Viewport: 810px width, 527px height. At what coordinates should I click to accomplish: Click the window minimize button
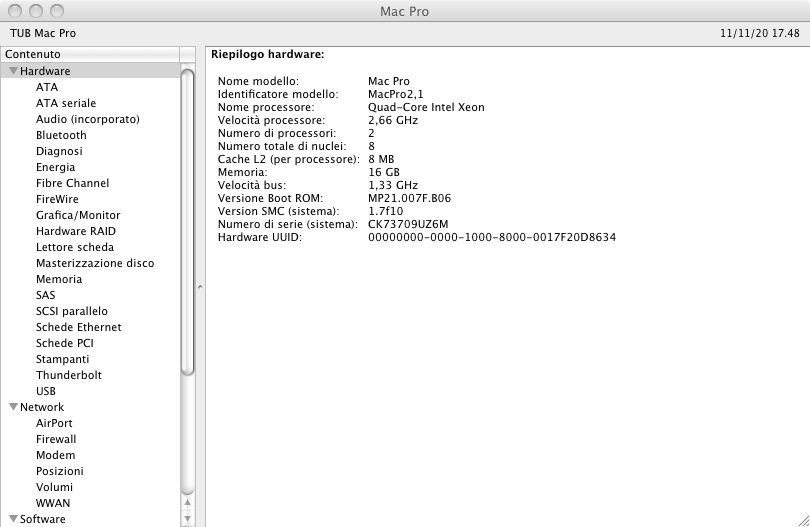pyautogui.click(x=36, y=11)
